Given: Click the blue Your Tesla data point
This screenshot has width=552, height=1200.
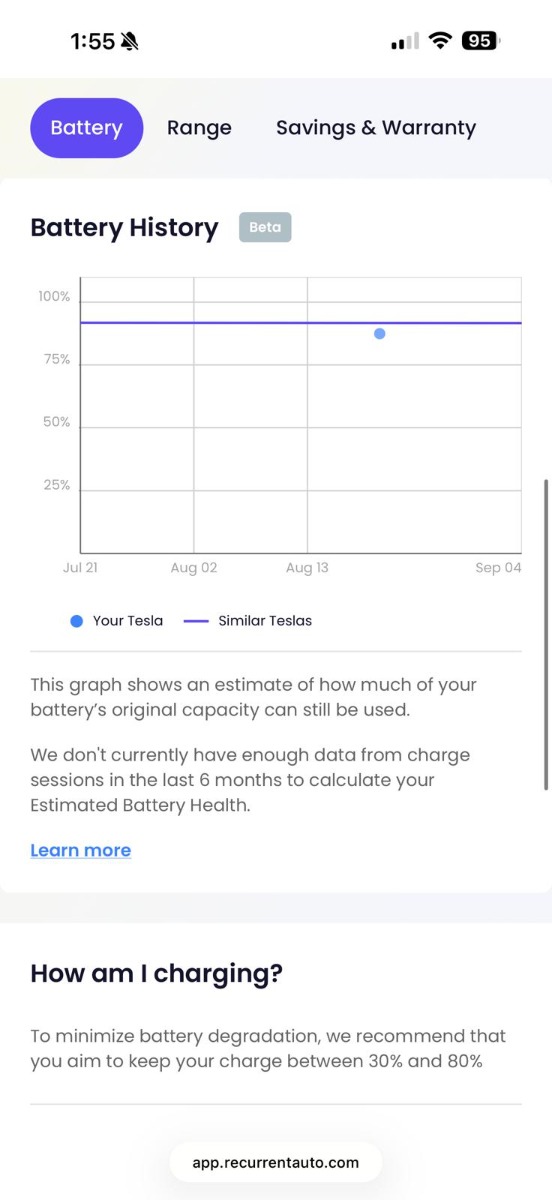Looking at the screenshot, I should tap(380, 333).
